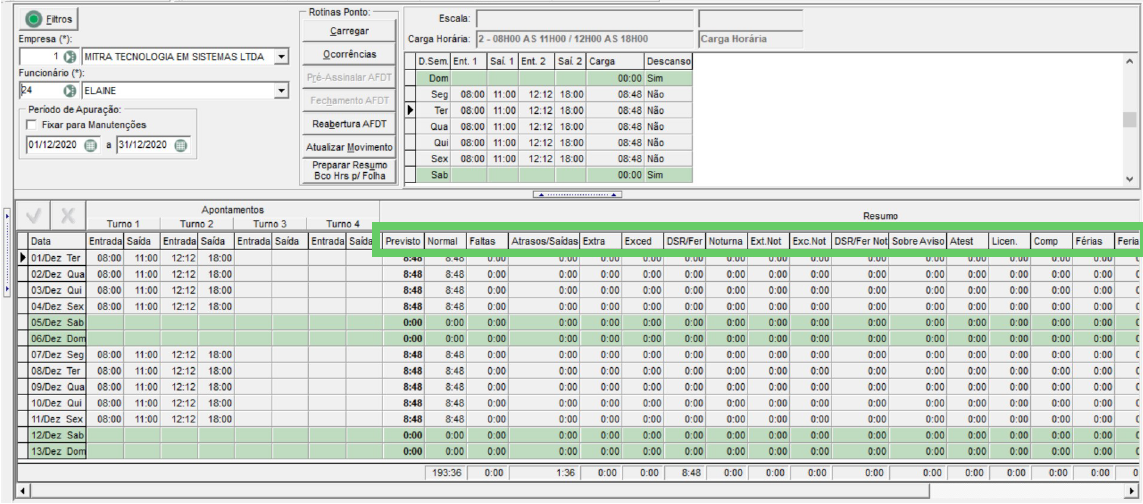Open Empresa lookup via green arrow icon

70,57
